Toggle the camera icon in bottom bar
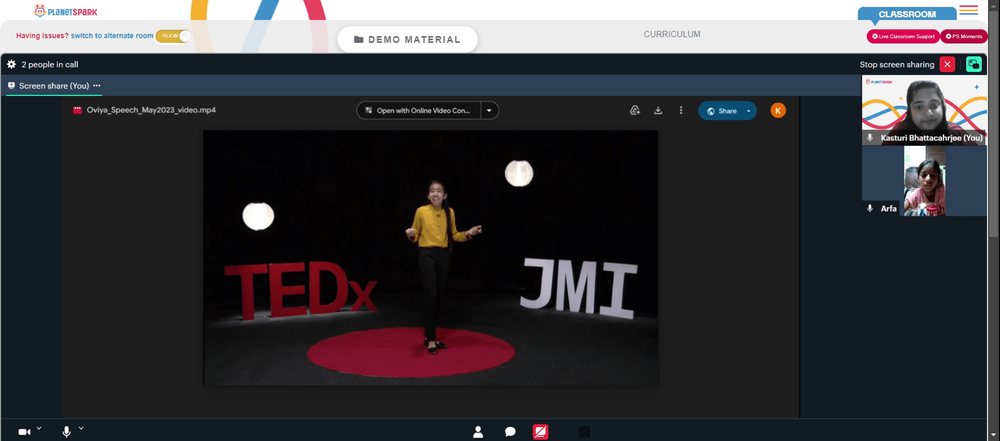Image resolution: width=1000 pixels, height=441 pixels. click(24, 432)
